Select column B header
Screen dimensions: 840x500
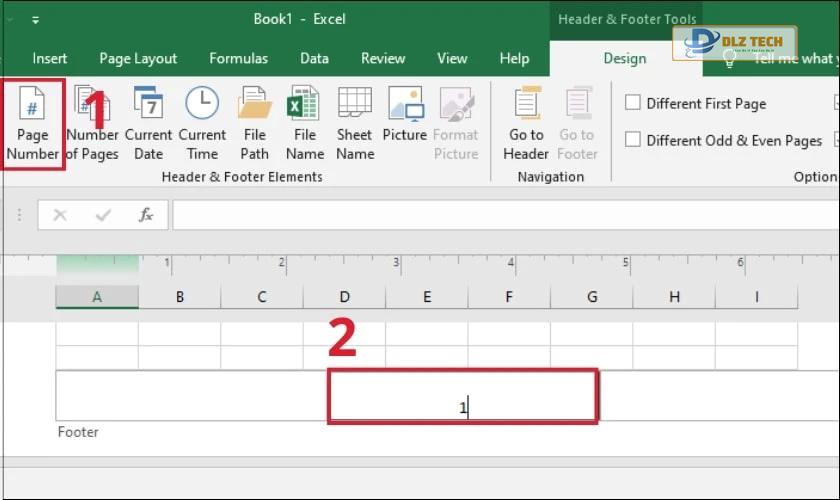pos(179,297)
